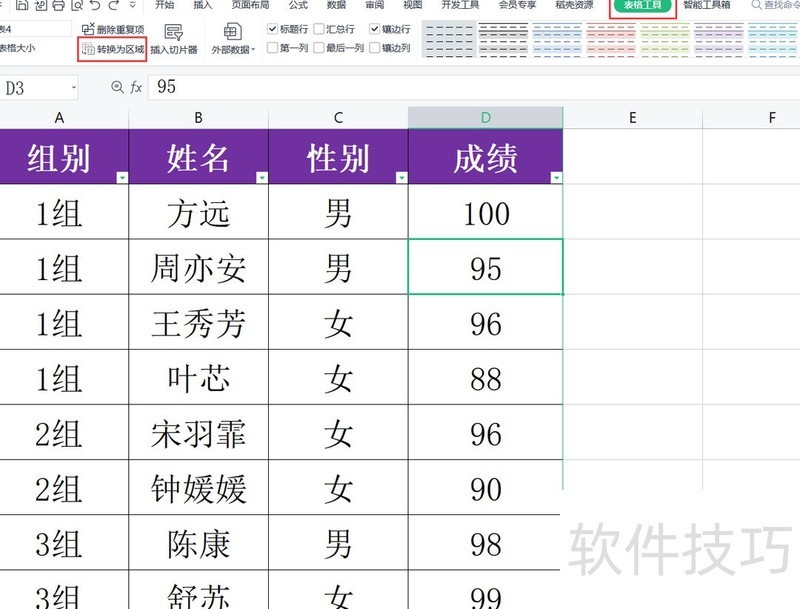Click Convert to Range (转换为区域) button
Screen dimensions: 800x609
112,48
